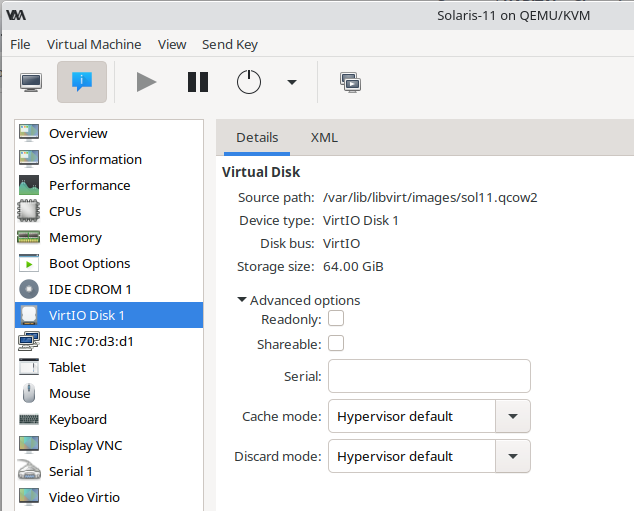This screenshot has height=511, width=634.
Task: Select the Serial 1 port icon
Action: click(29, 471)
